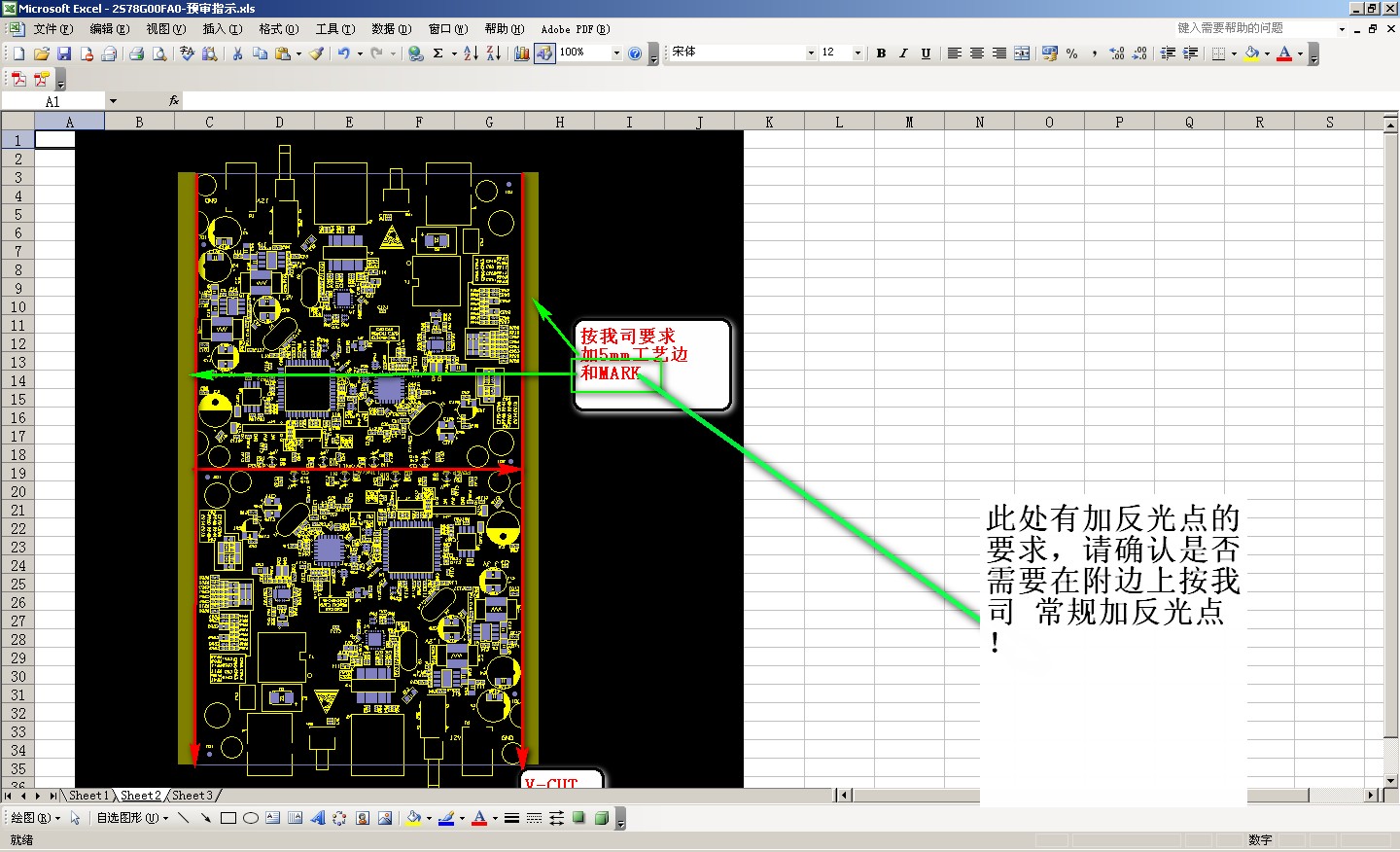Insert hyperlink globe icon
The width and height of the screenshot is (1400, 852).
pos(416,53)
